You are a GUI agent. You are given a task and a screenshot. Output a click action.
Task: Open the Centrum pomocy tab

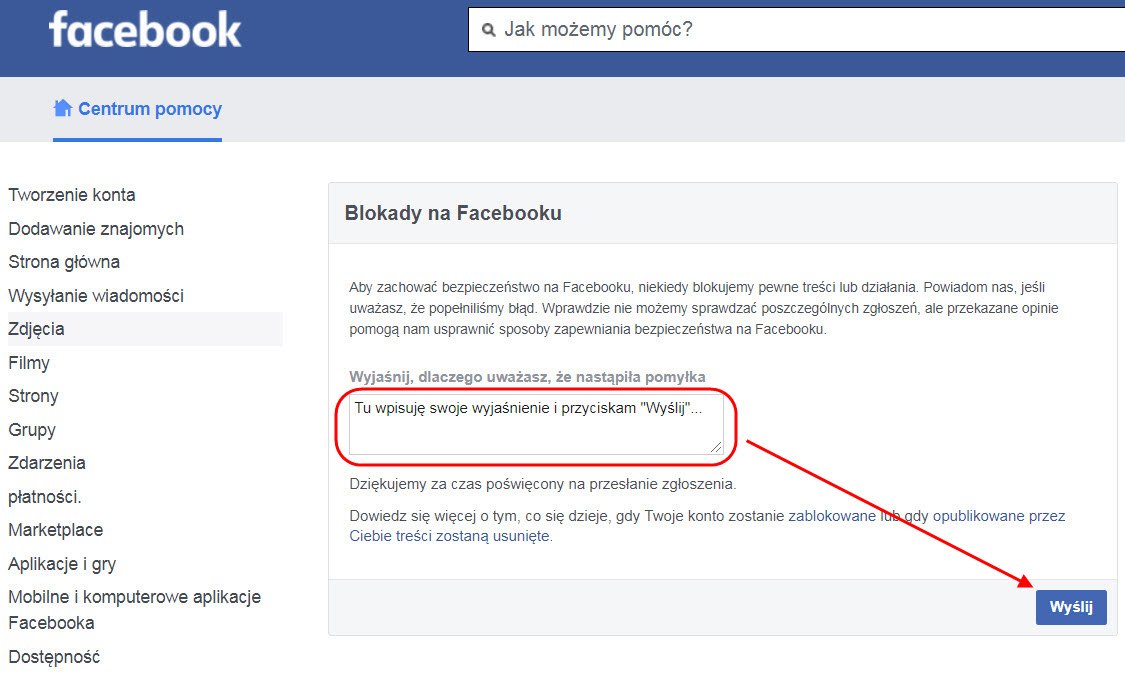[149, 109]
